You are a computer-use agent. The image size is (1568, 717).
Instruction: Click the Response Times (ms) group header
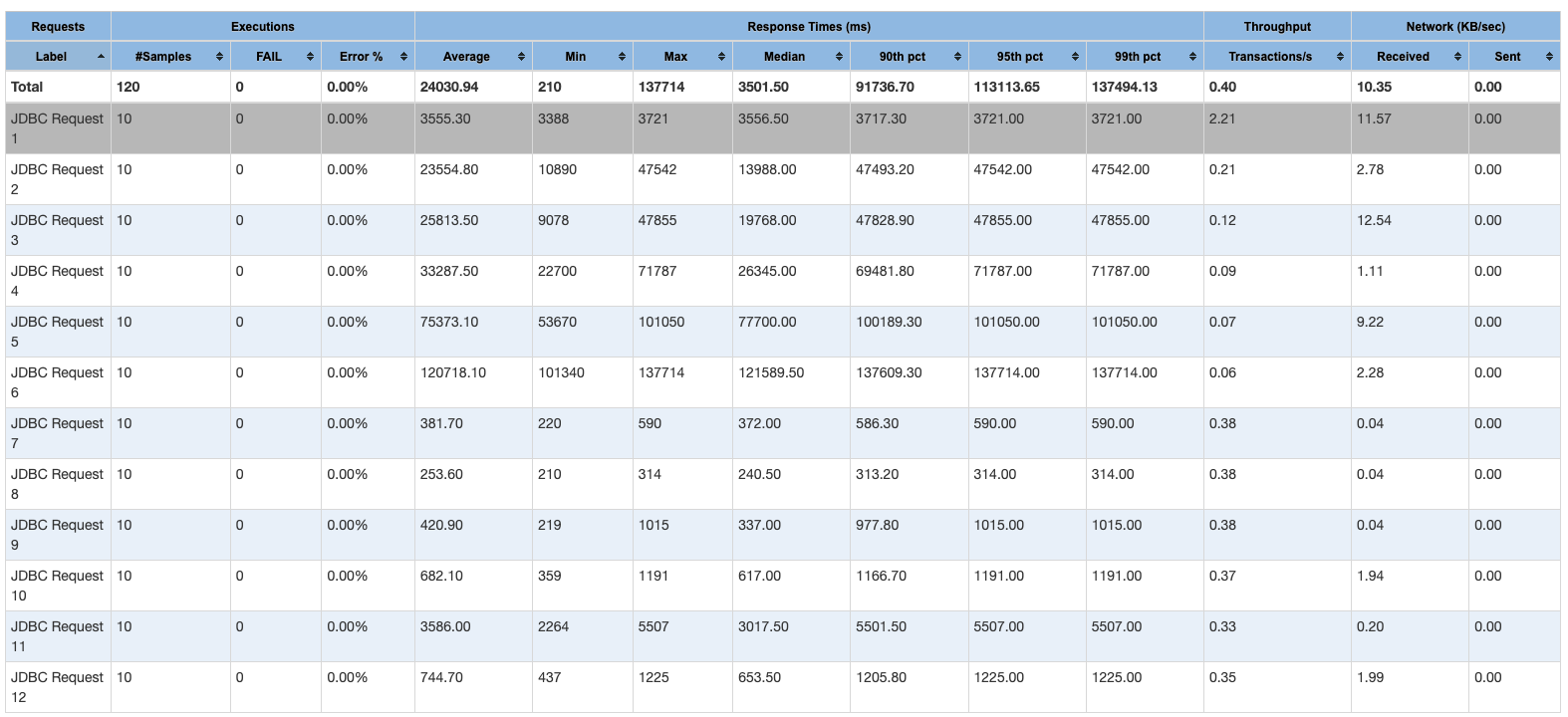[809, 27]
